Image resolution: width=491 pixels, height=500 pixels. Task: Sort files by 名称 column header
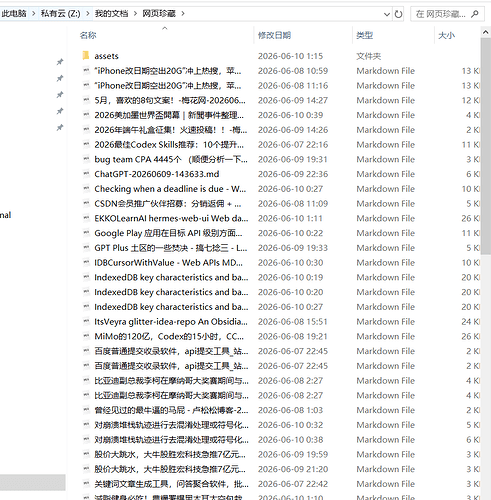click(x=88, y=35)
